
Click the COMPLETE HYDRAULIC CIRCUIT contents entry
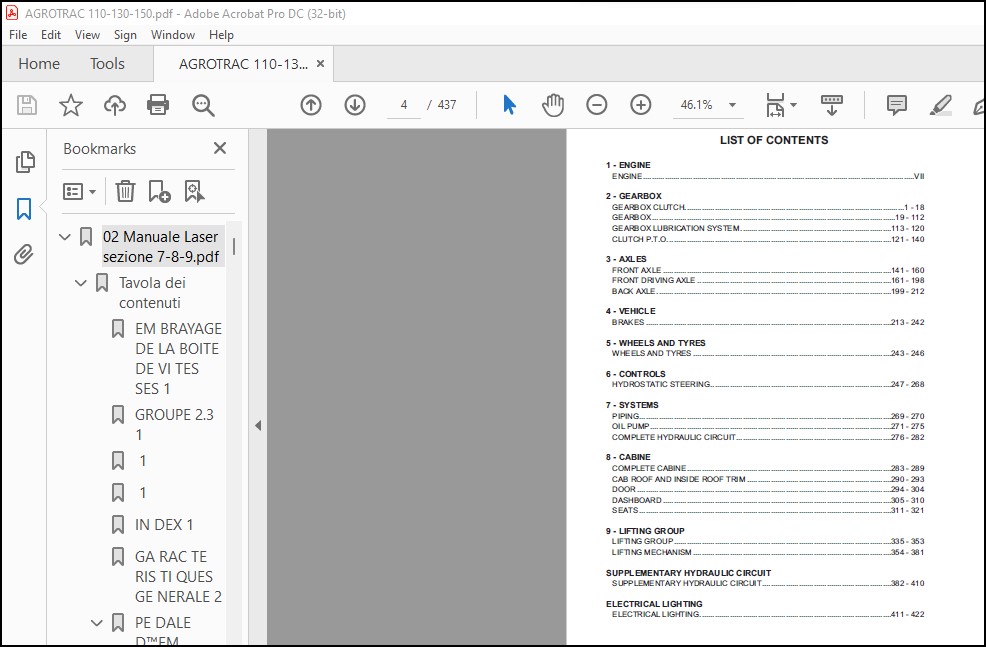[768, 437]
